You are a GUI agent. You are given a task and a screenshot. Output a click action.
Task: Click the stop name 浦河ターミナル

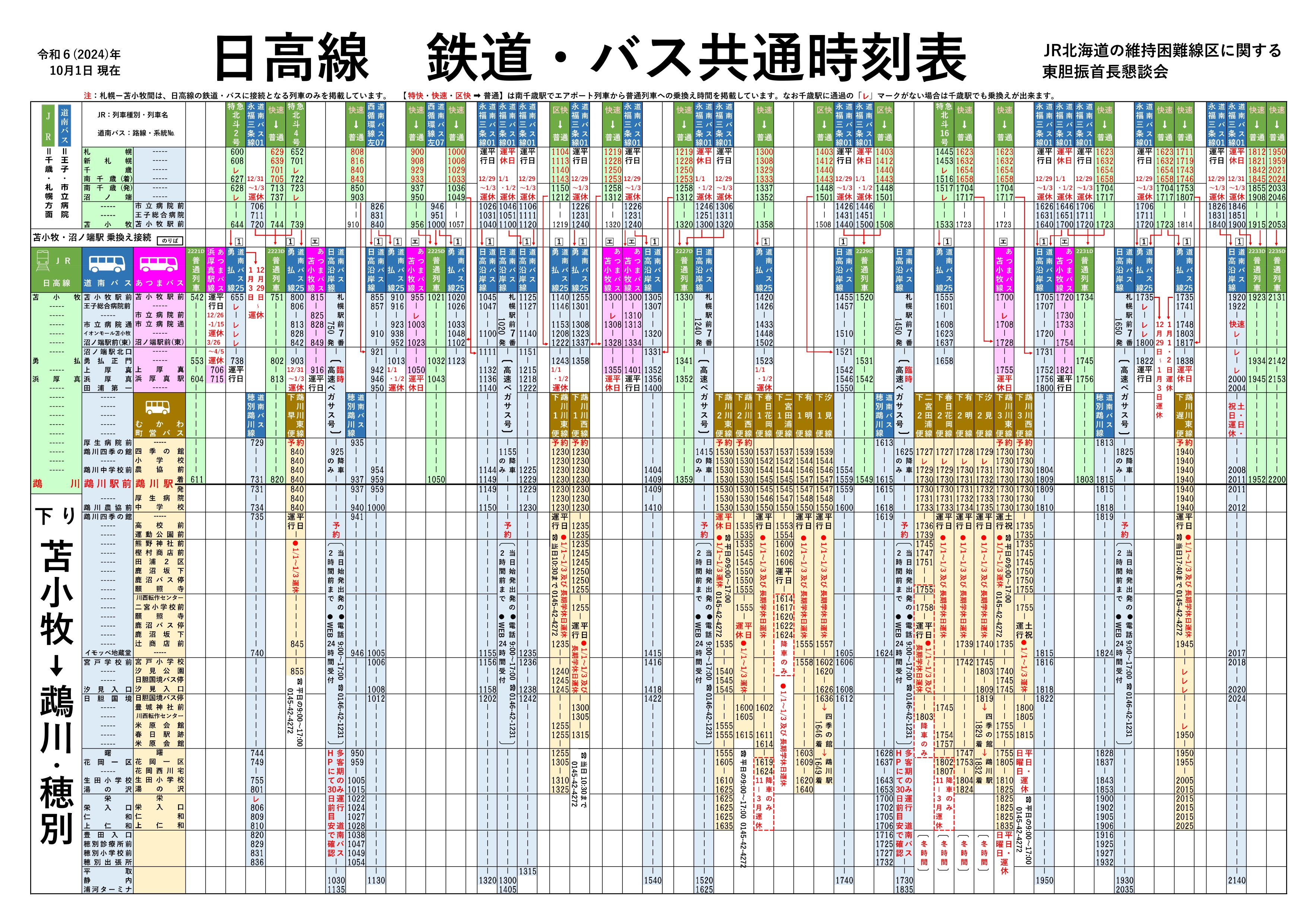coord(107,889)
